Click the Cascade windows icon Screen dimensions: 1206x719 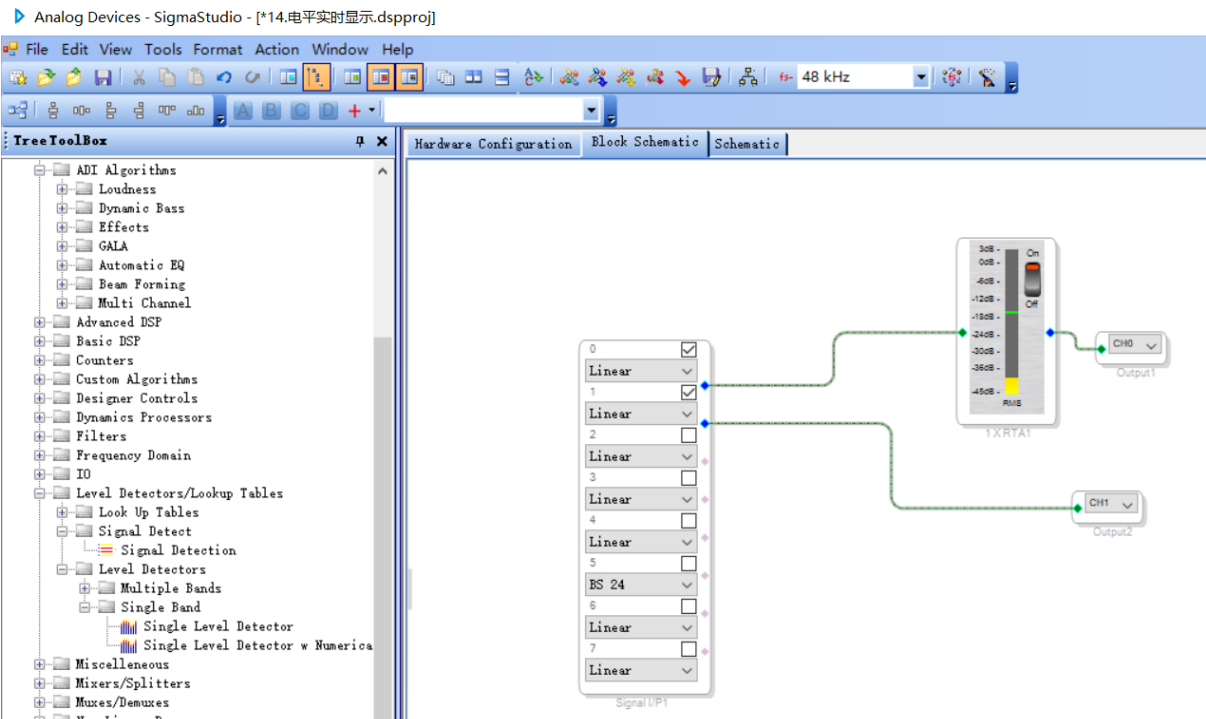(x=446, y=77)
